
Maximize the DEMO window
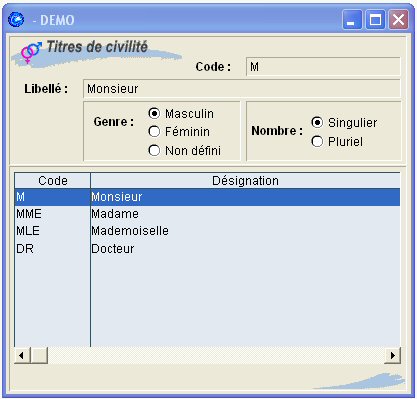[375, 20]
